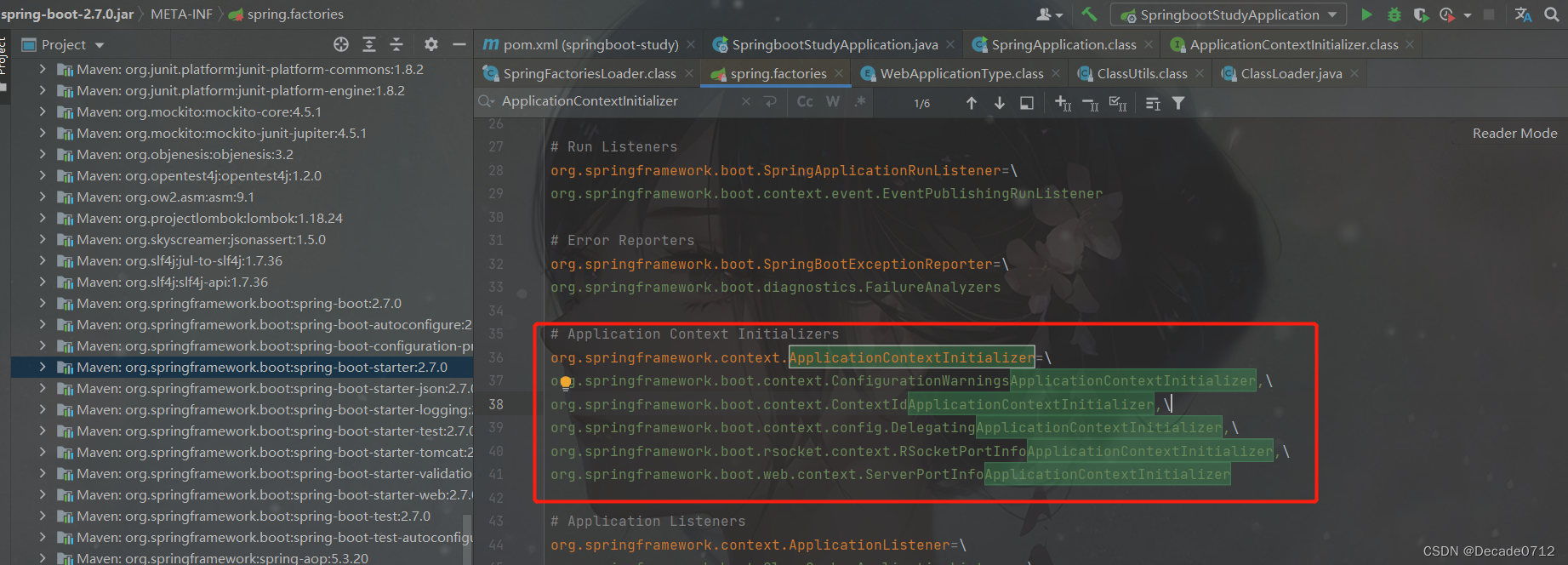Hide the Project tool window

coord(459,44)
